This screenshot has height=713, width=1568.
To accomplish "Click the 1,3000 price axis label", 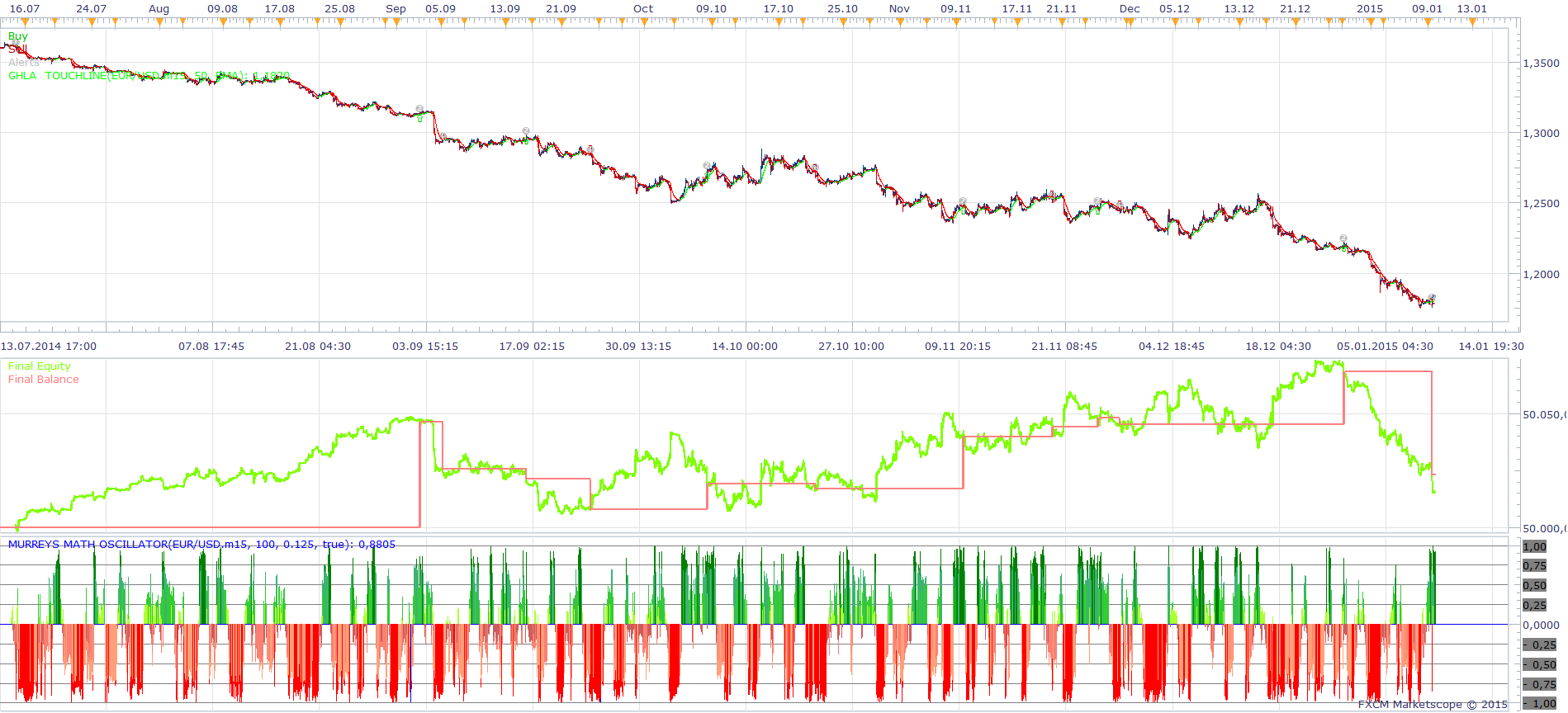I will pos(1541,133).
